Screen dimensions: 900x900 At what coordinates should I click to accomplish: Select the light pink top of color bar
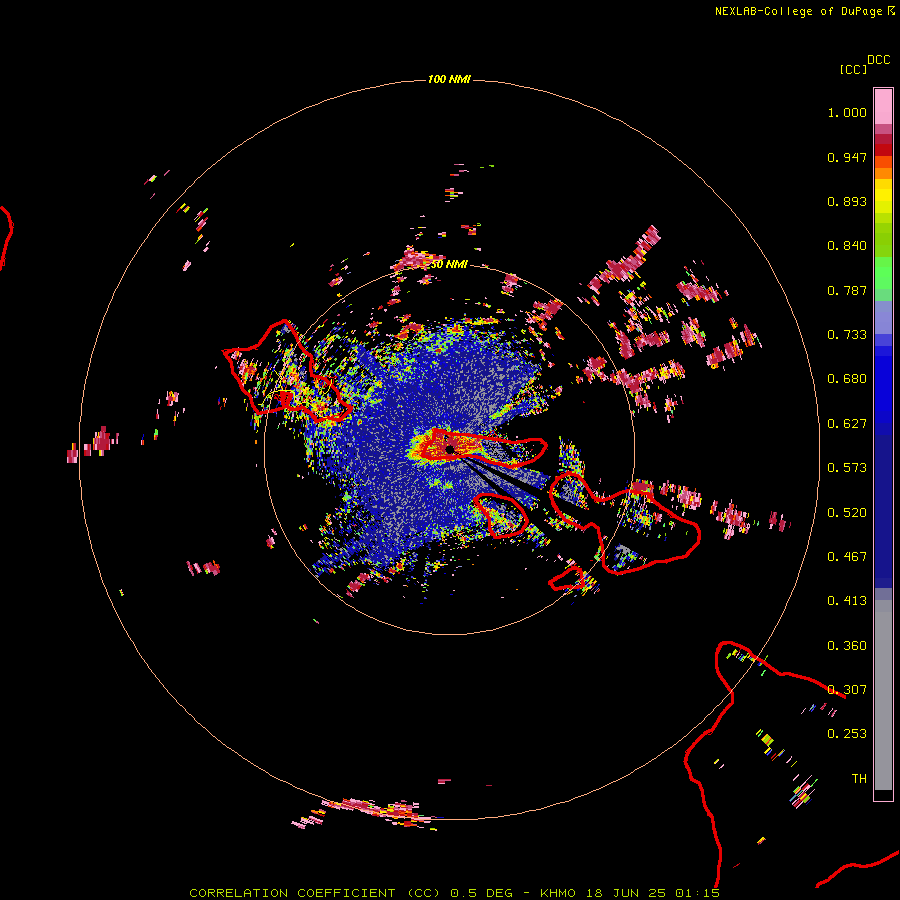(883, 106)
